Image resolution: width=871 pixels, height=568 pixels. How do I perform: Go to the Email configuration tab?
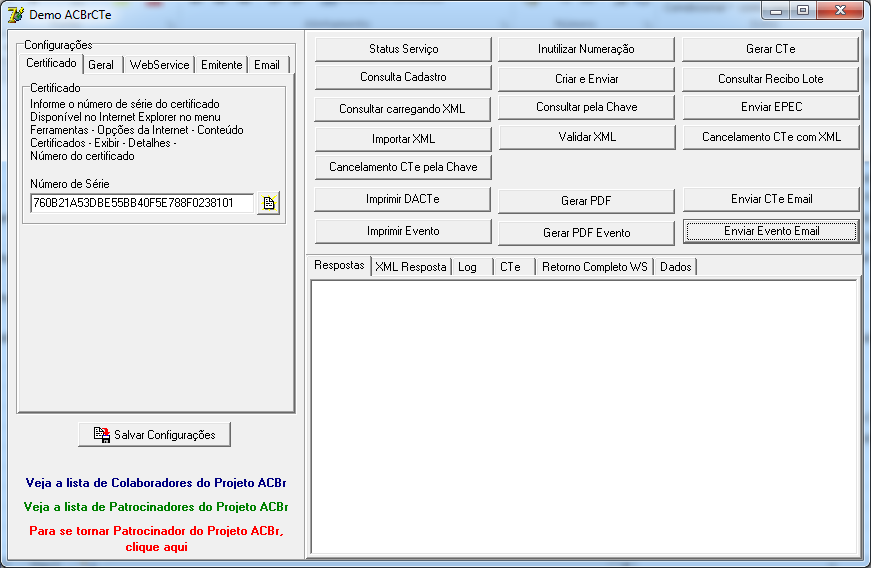tap(267, 65)
